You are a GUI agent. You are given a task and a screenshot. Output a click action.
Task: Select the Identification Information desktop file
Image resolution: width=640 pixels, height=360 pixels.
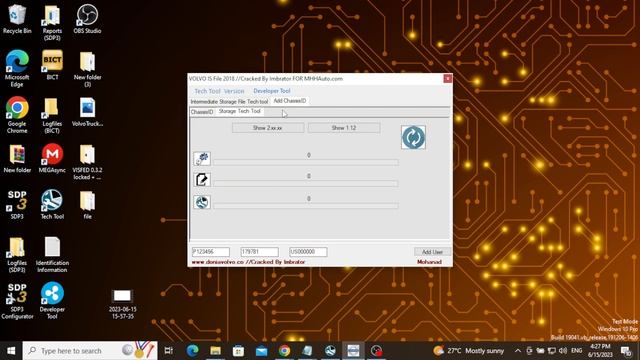(52, 255)
